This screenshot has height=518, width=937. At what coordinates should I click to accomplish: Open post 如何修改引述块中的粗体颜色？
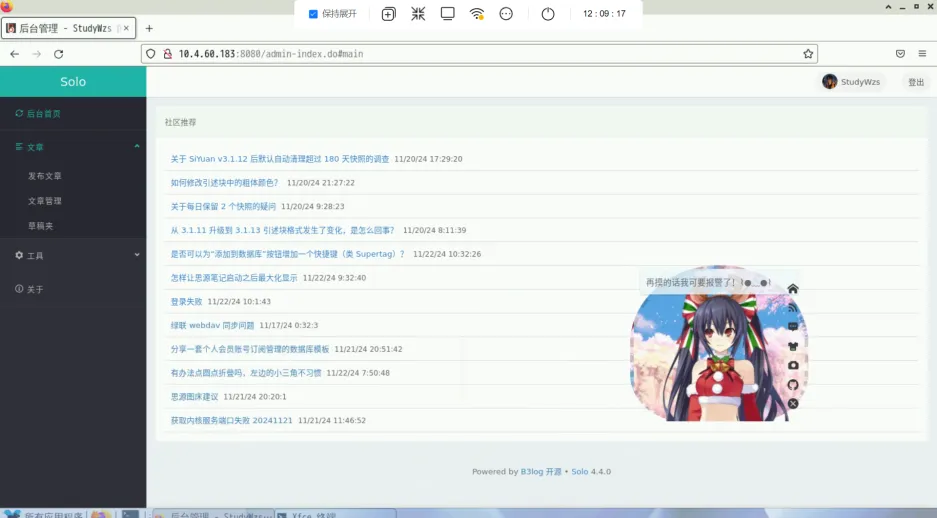pos(224,183)
